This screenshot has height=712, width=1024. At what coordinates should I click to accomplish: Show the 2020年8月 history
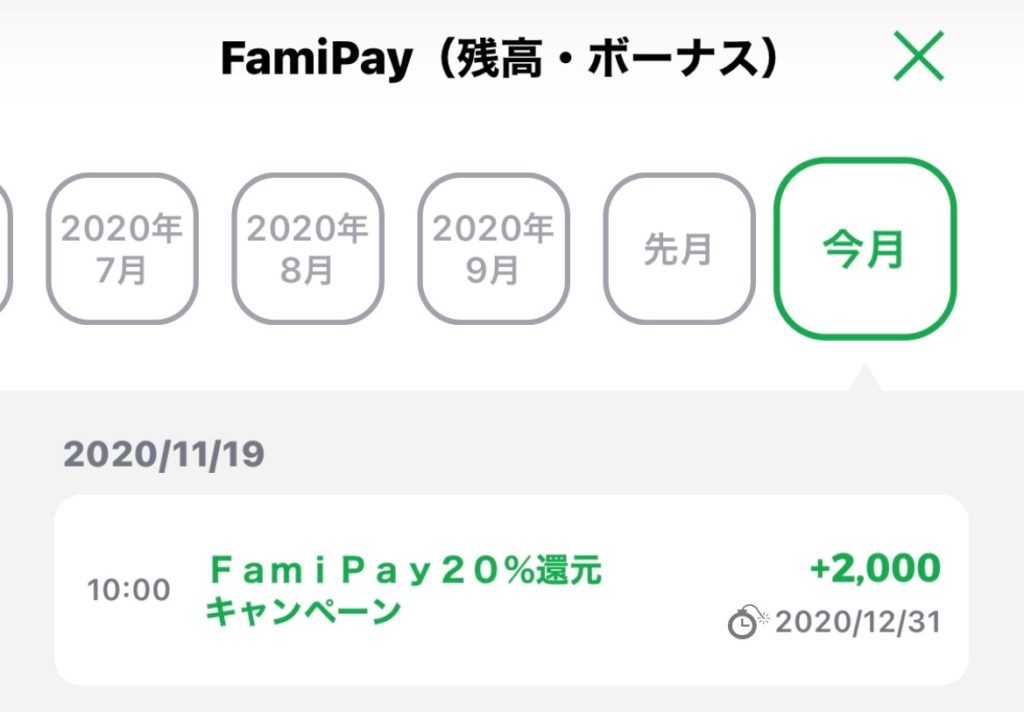307,249
